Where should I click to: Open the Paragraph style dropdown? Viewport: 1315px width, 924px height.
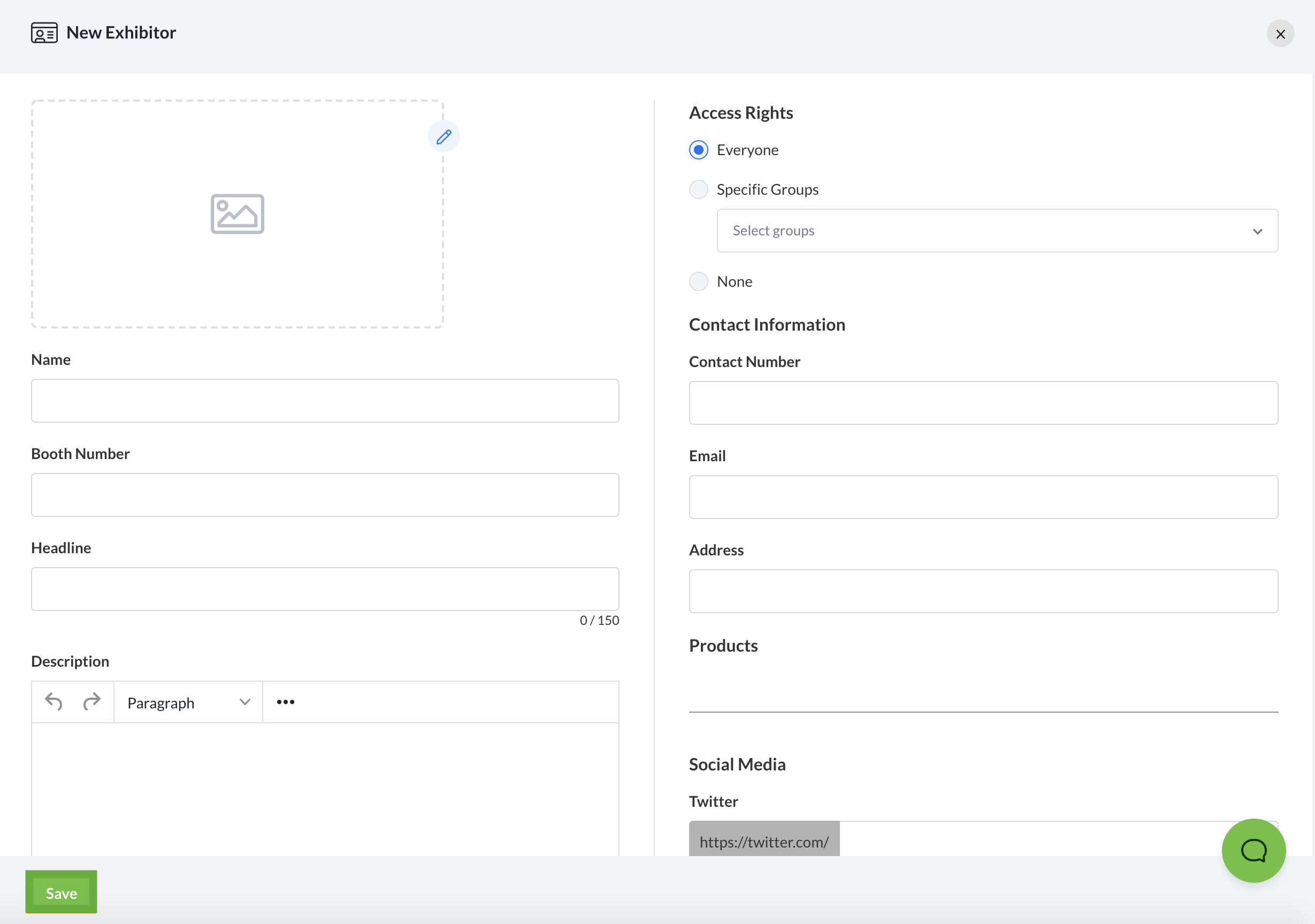click(x=188, y=702)
